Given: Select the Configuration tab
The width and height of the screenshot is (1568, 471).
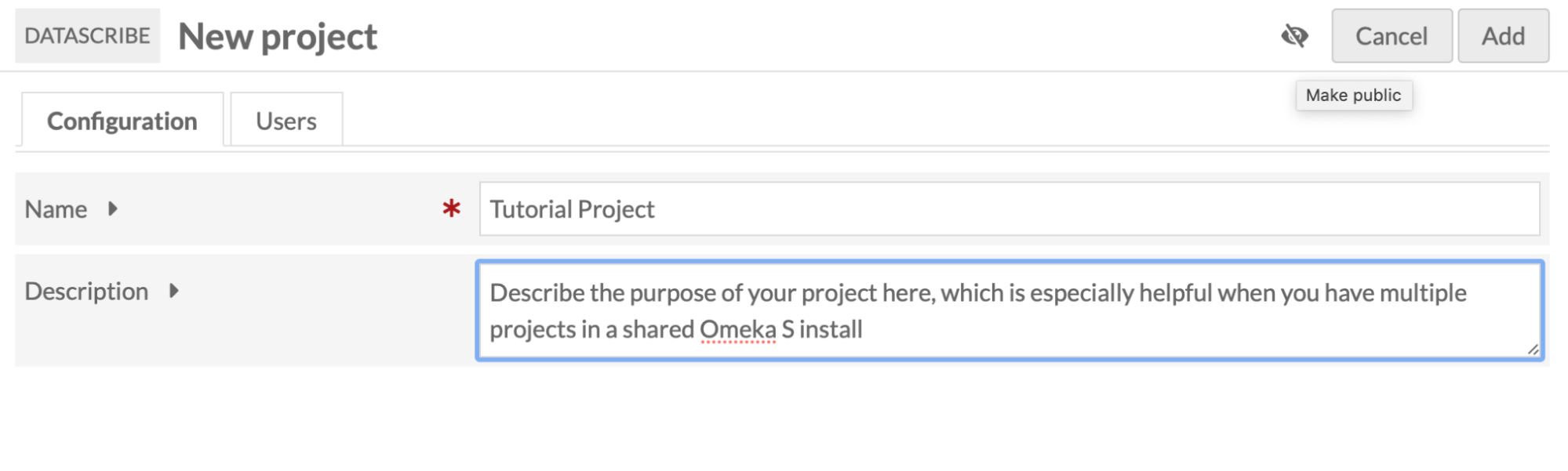Looking at the screenshot, I should [x=122, y=121].
